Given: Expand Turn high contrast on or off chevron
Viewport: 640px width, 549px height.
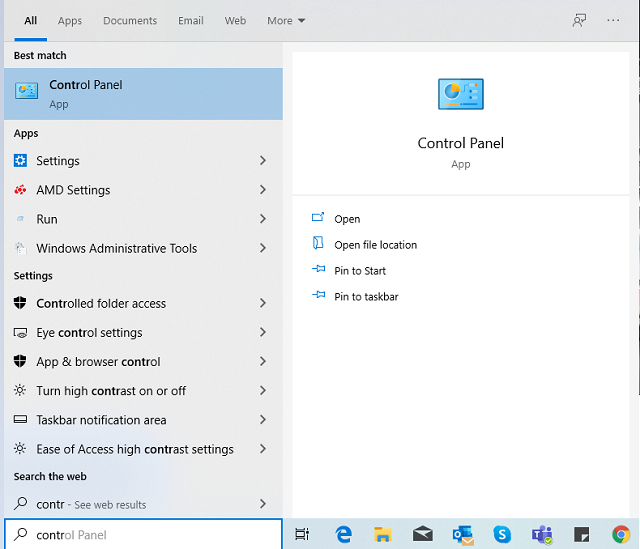Looking at the screenshot, I should click(263, 391).
